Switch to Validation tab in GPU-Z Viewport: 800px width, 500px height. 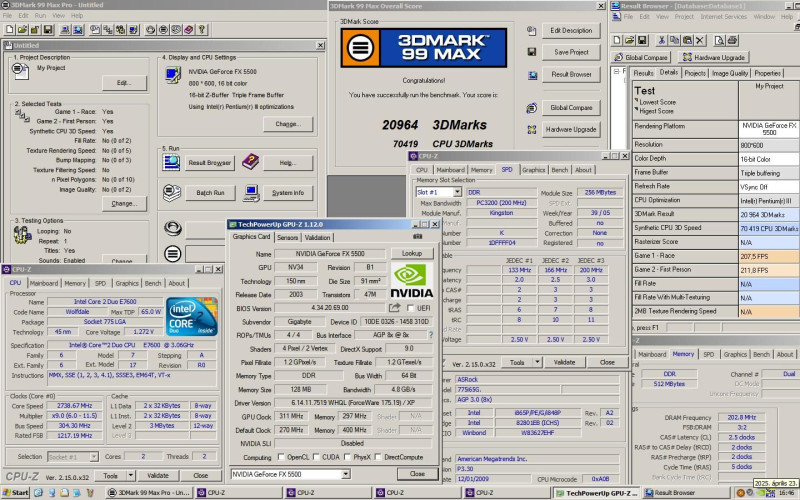point(317,237)
